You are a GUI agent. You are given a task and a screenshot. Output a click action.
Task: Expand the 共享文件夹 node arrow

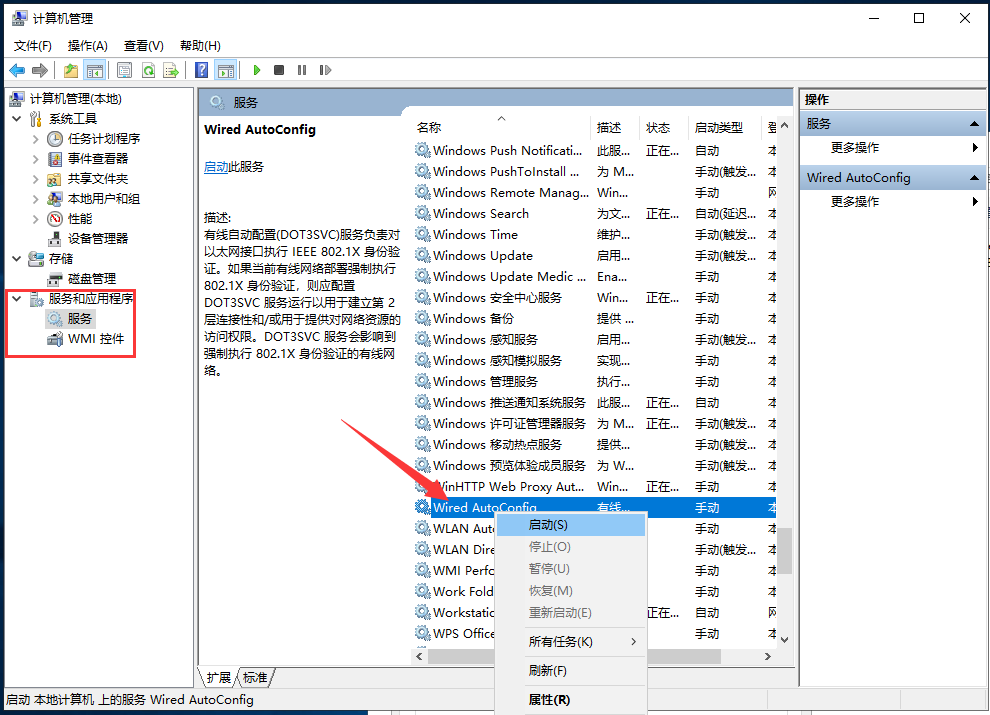coord(36,179)
